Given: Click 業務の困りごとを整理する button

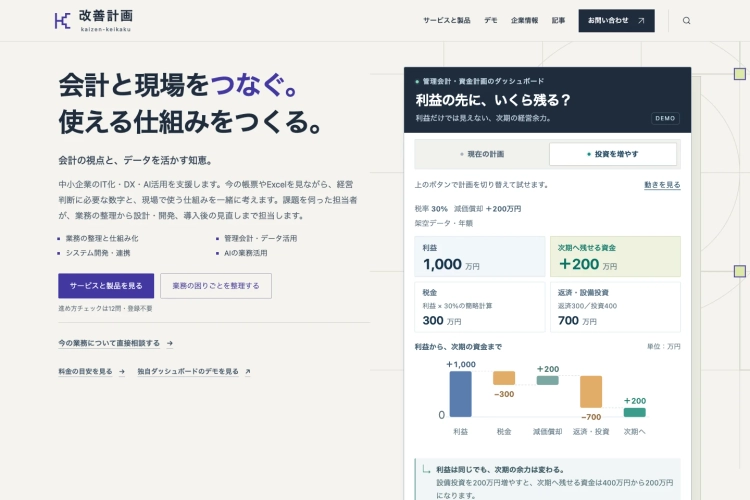Looking at the screenshot, I should pos(216,286).
